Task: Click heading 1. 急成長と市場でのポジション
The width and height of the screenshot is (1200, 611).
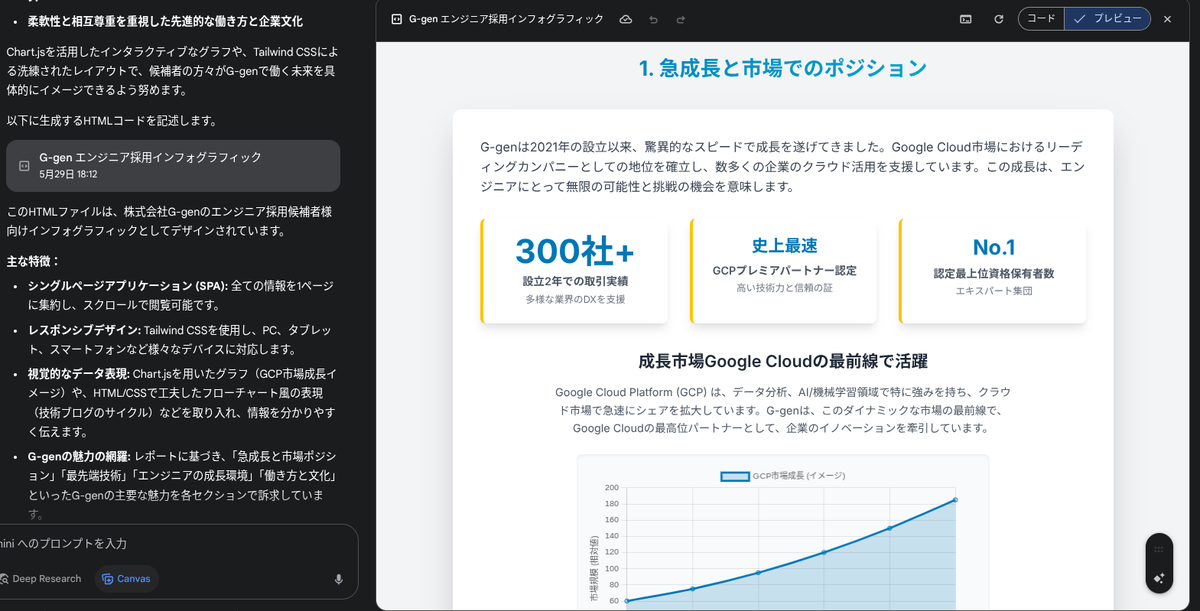Action: tap(783, 69)
